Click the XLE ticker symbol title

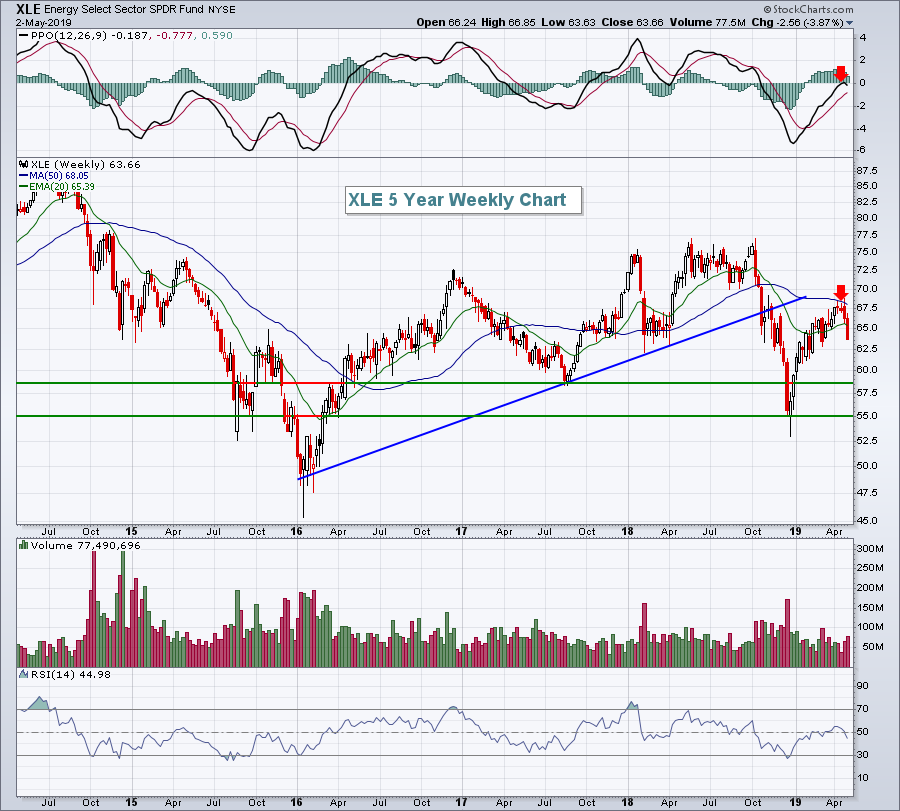coord(28,9)
